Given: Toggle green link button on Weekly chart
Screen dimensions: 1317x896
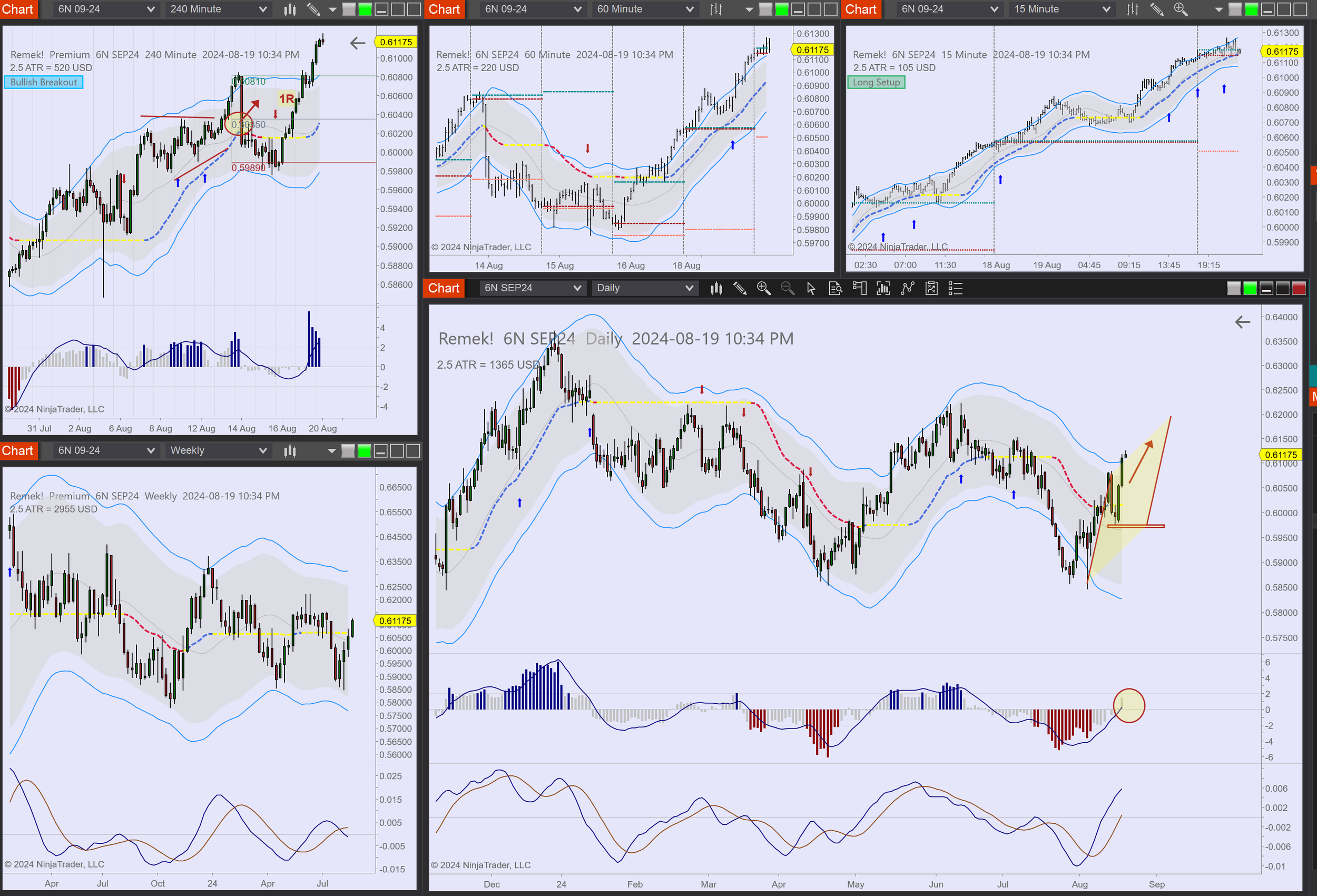Looking at the screenshot, I should coord(365,450).
